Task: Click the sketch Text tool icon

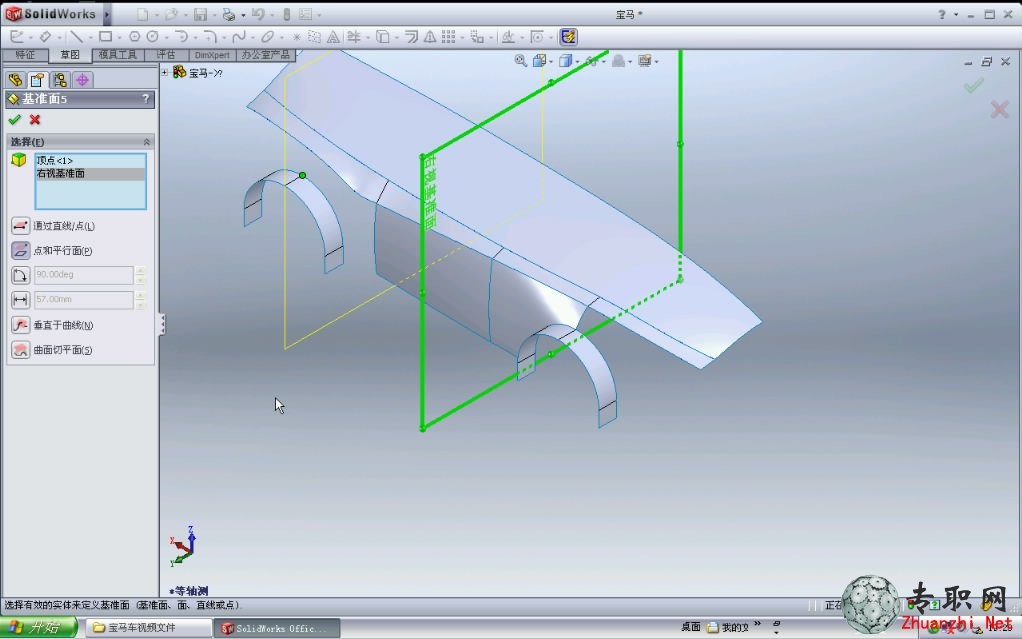Action: [333, 37]
